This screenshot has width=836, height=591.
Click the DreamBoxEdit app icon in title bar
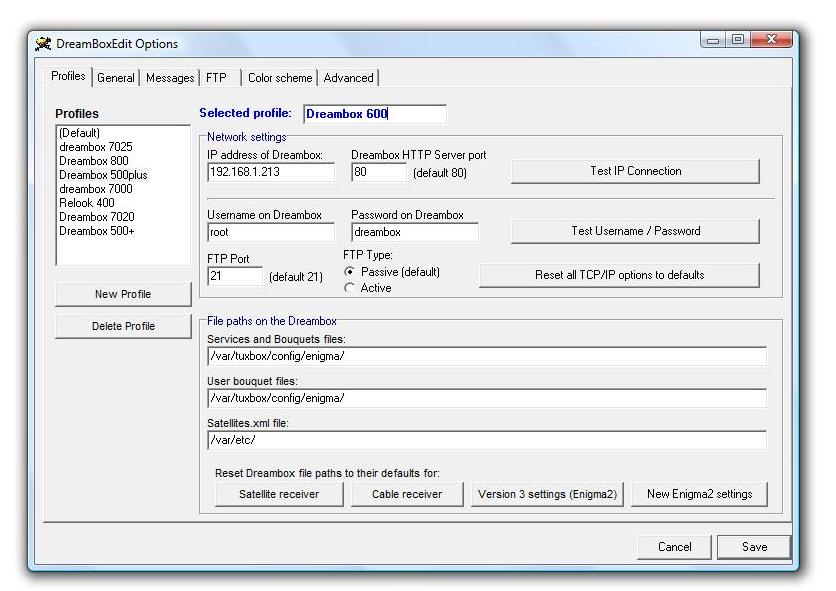(43, 44)
